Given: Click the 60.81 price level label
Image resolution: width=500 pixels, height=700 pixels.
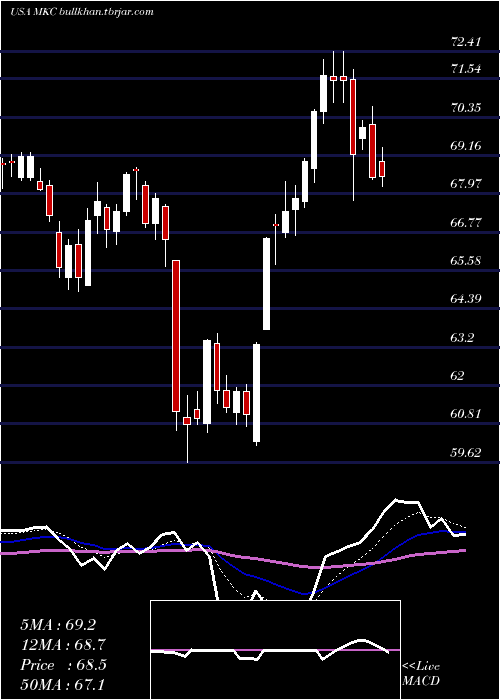Looking at the screenshot, I should tap(467, 414).
